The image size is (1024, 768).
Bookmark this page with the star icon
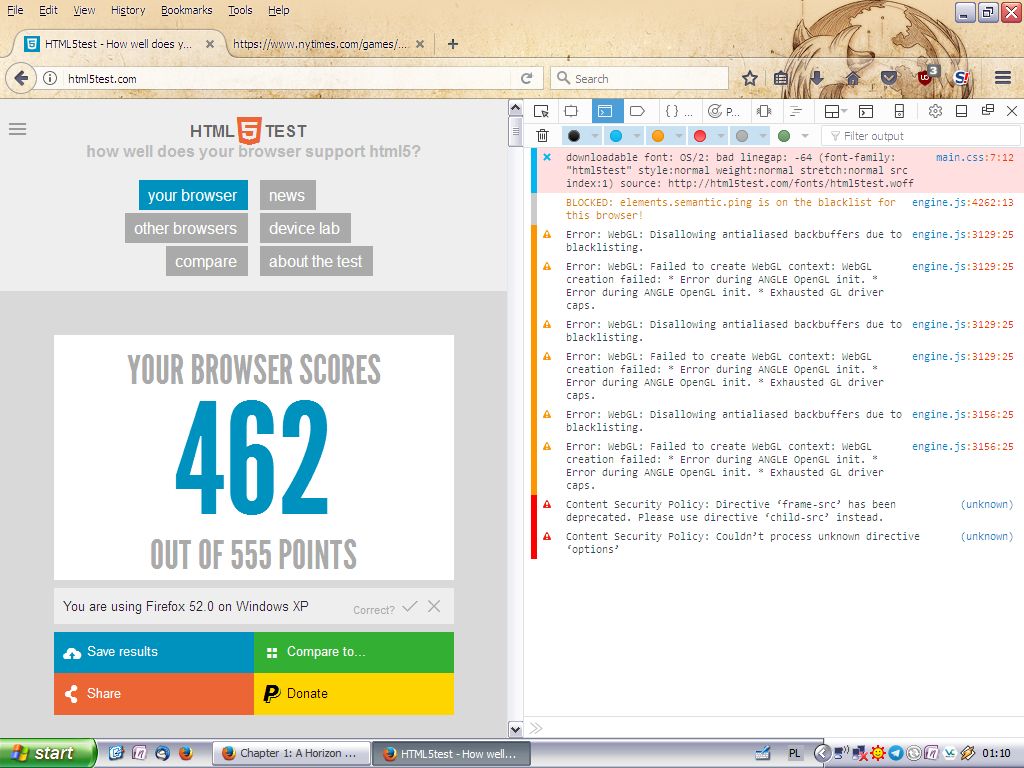point(750,78)
